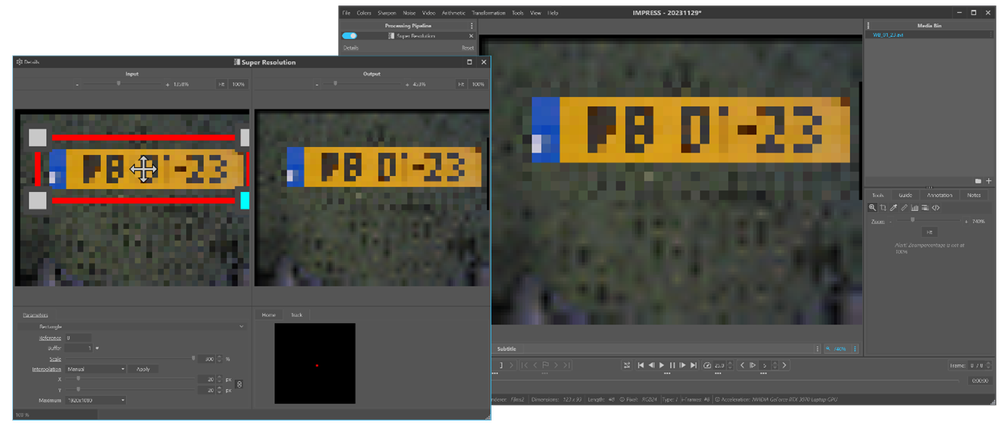Switch to the Guide tab
Image resolution: width=1000 pixels, height=426 pixels.
(x=906, y=195)
